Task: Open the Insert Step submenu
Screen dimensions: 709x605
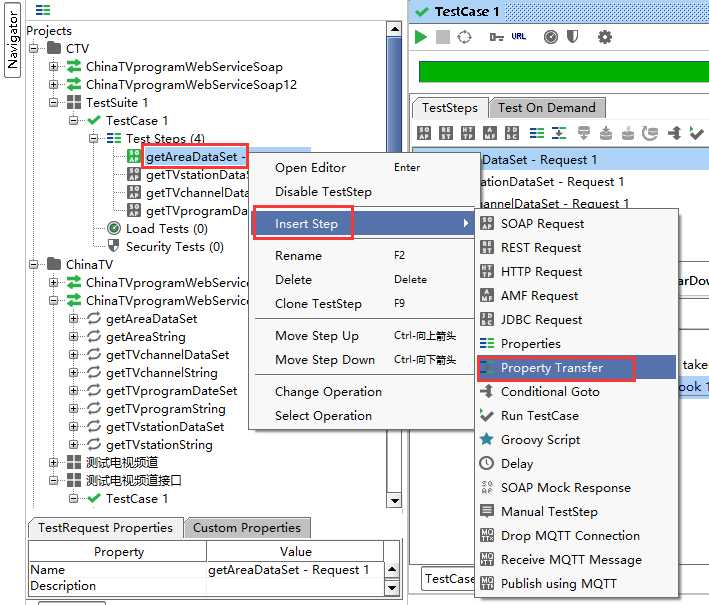Action: click(364, 223)
